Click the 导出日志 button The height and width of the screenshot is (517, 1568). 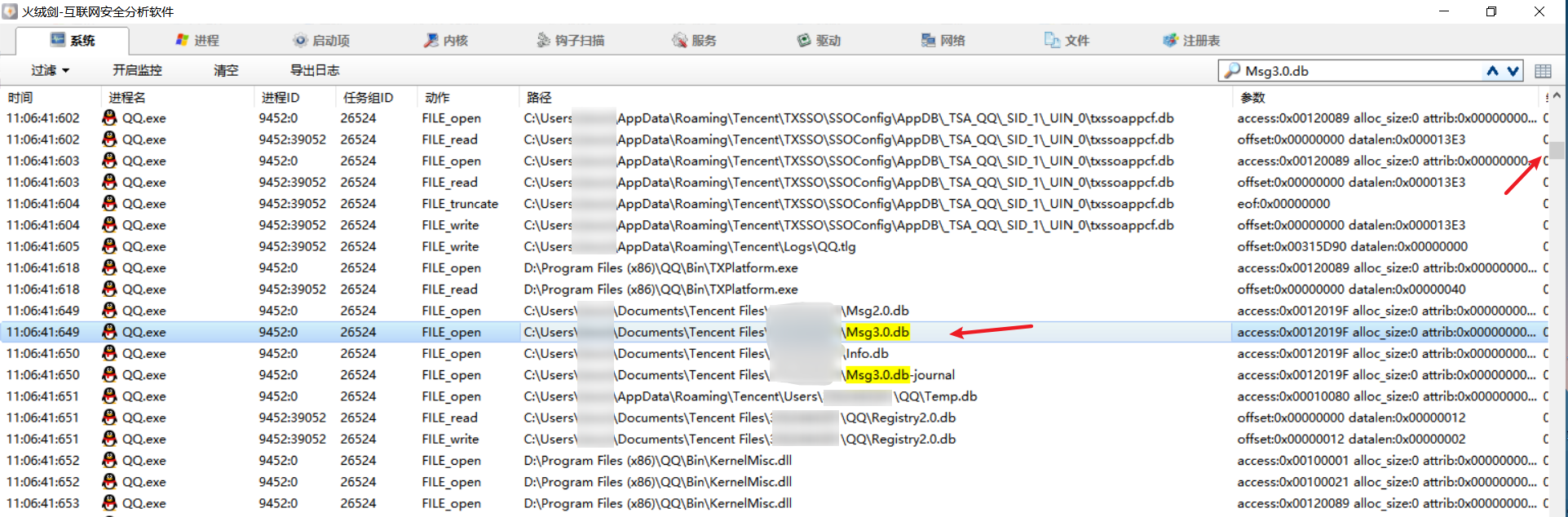click(315, 70)
